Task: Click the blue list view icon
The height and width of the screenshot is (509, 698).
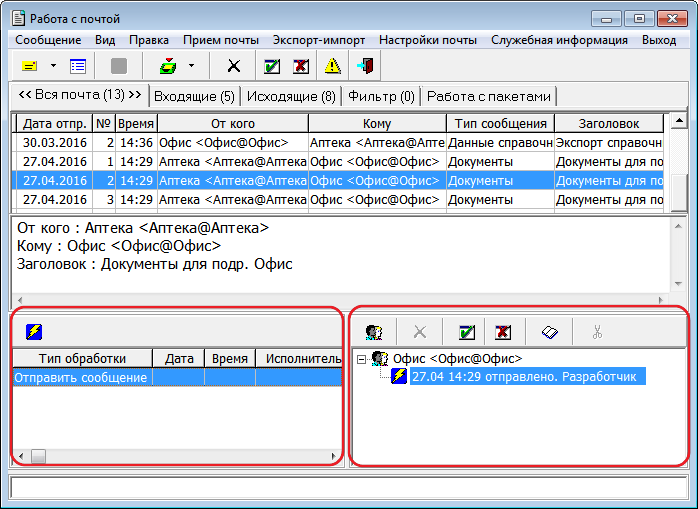Action: tap(78, 66)
